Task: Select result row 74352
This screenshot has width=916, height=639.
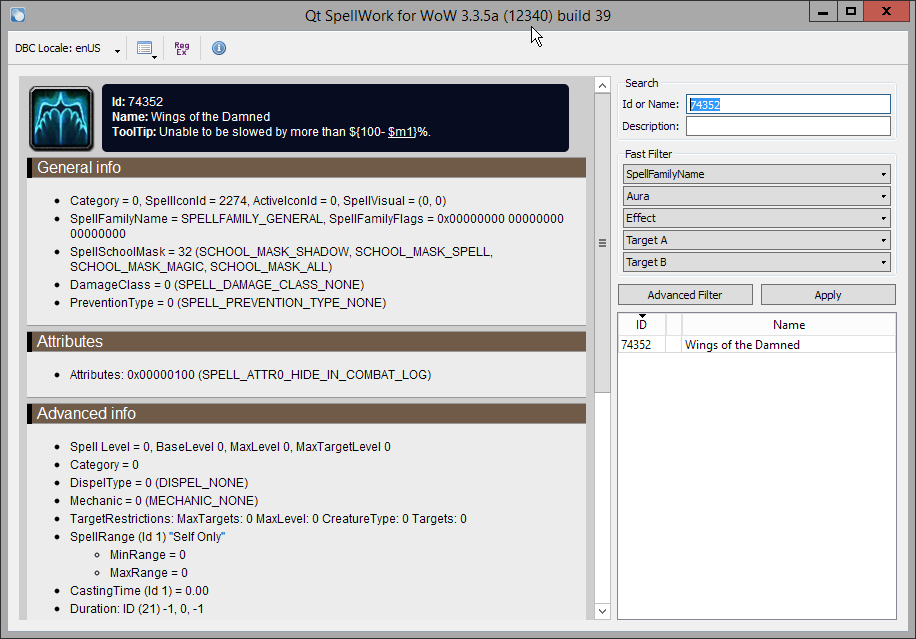Action: [x=636, y=345]
